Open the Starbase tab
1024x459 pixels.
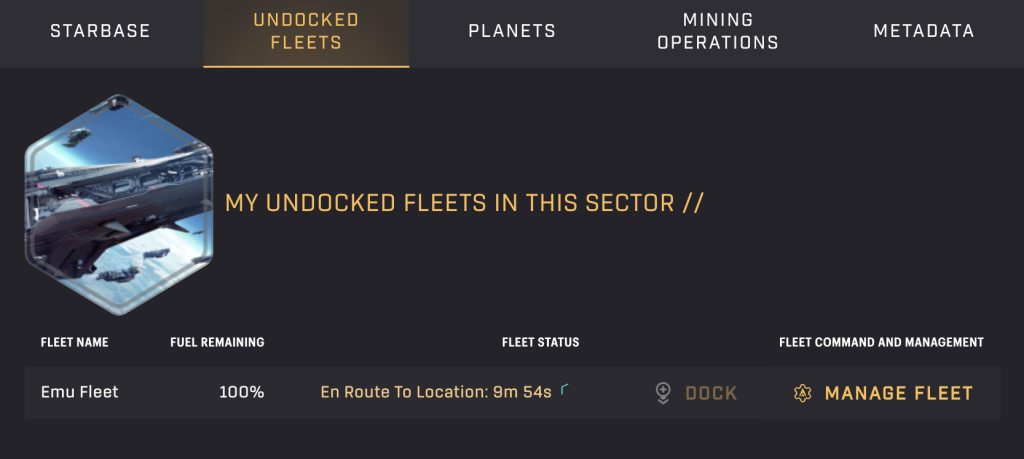click(100, 31)
